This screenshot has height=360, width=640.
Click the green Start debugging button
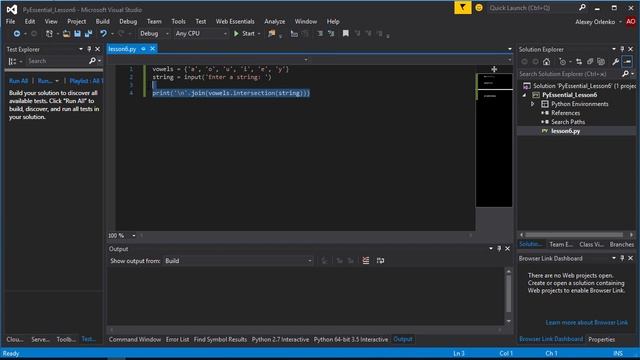(244, 33)
